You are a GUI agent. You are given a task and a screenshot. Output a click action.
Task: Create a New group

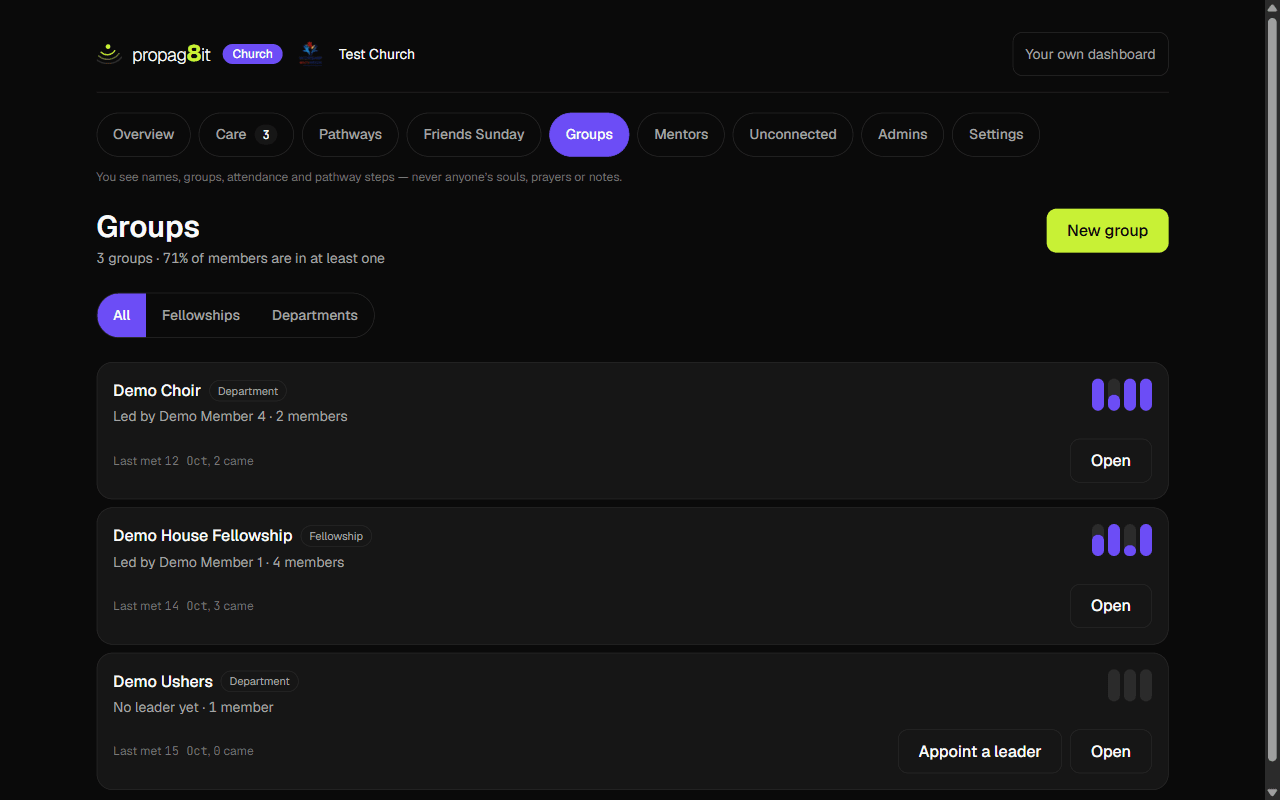(1107, 231)
